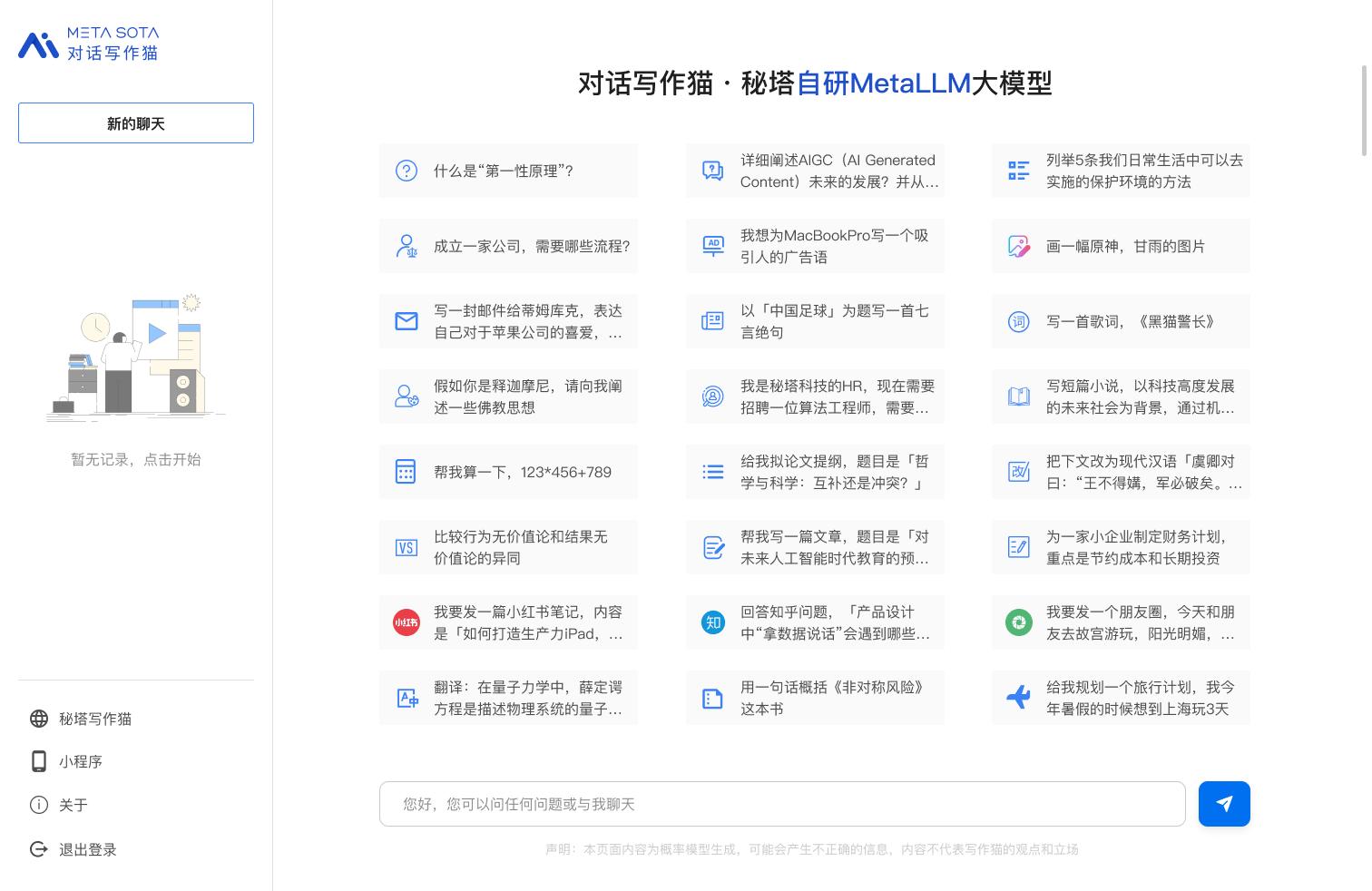The image size is (1372, 891).
Task: Click the calculator icon
Action: pos(406,472)
